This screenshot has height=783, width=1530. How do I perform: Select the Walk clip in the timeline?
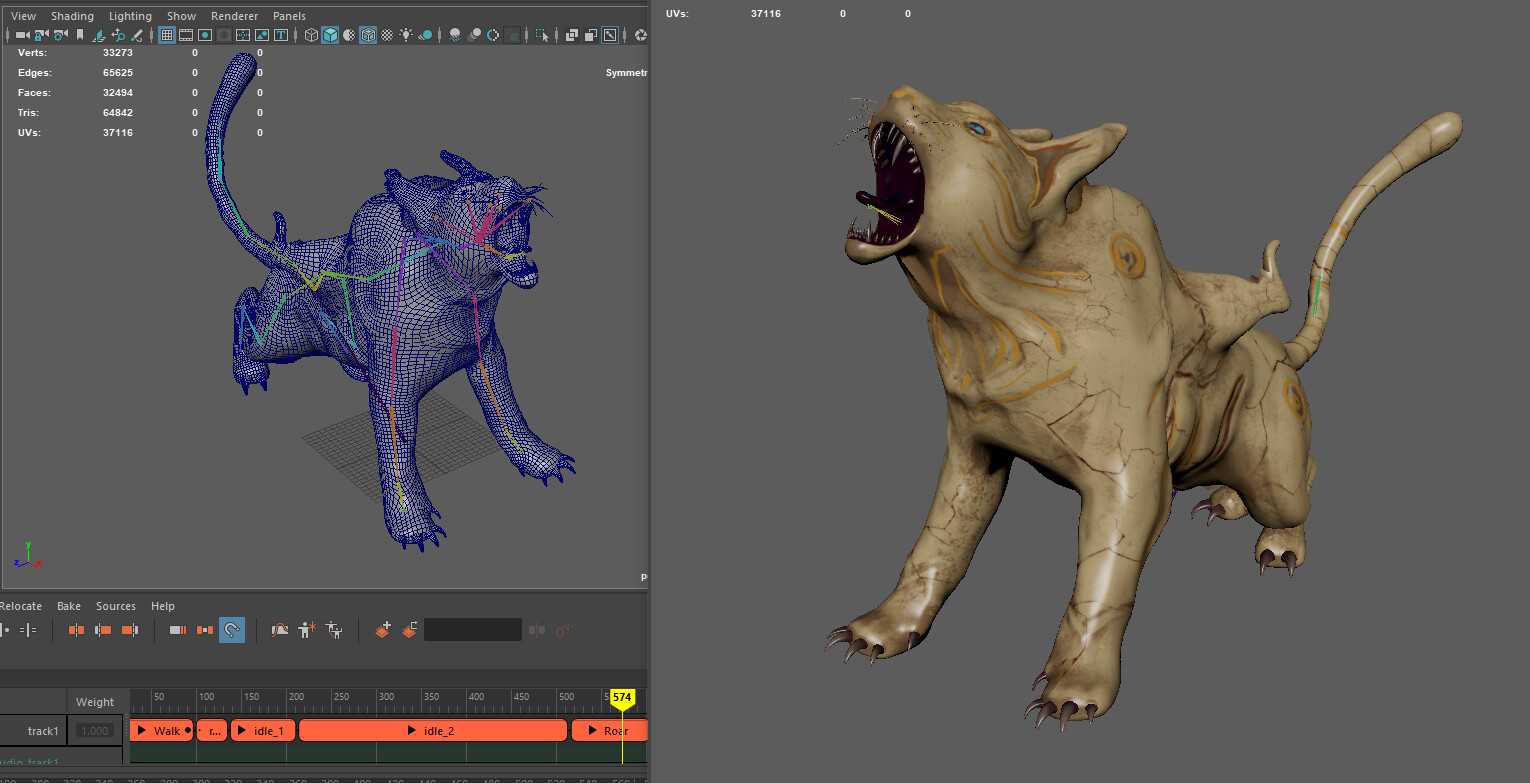160,731
